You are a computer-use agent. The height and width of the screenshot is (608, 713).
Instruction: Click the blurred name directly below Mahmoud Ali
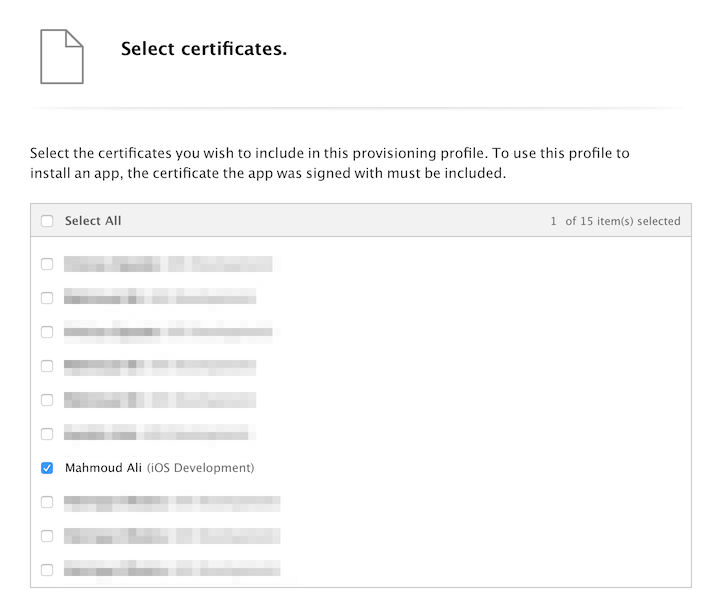[172, 502]
